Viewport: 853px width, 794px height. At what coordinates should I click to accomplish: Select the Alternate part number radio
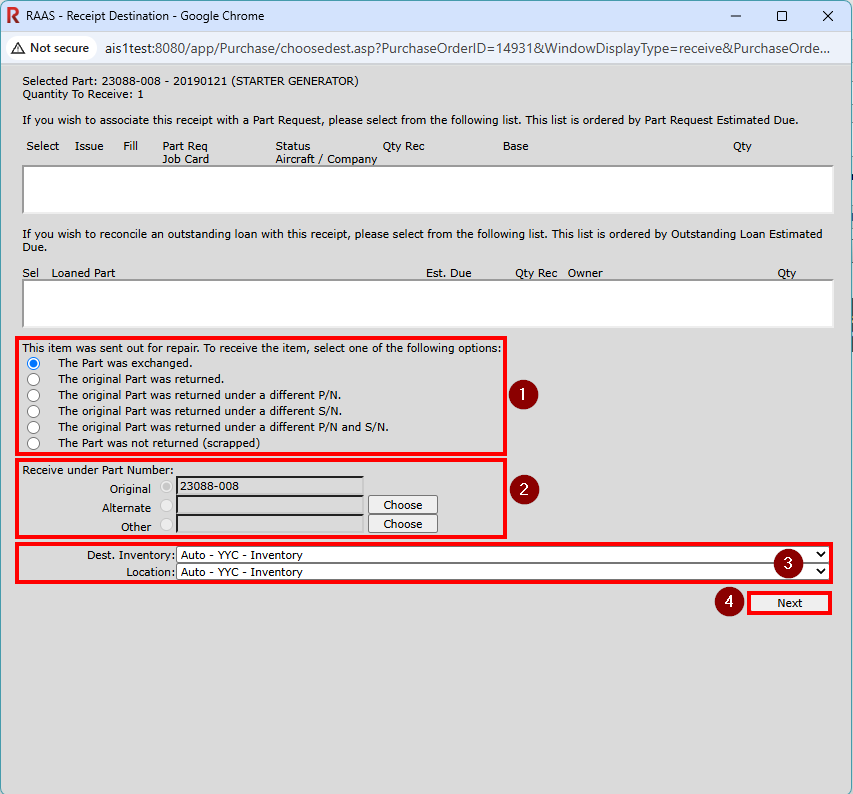[x=166, y=506]
